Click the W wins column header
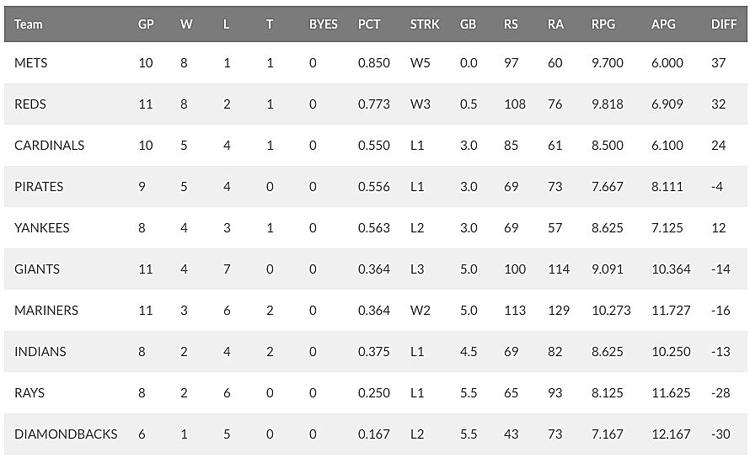Screen dimensions: 750x458 pyautogui.click(x=186, y=24)
